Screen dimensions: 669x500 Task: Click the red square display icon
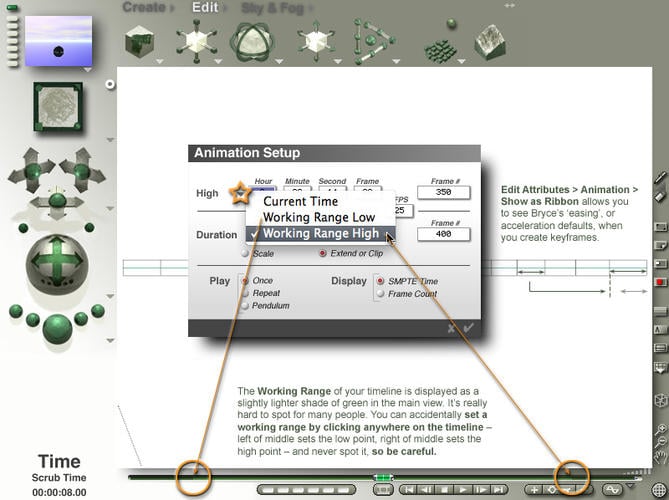point(660,282)
